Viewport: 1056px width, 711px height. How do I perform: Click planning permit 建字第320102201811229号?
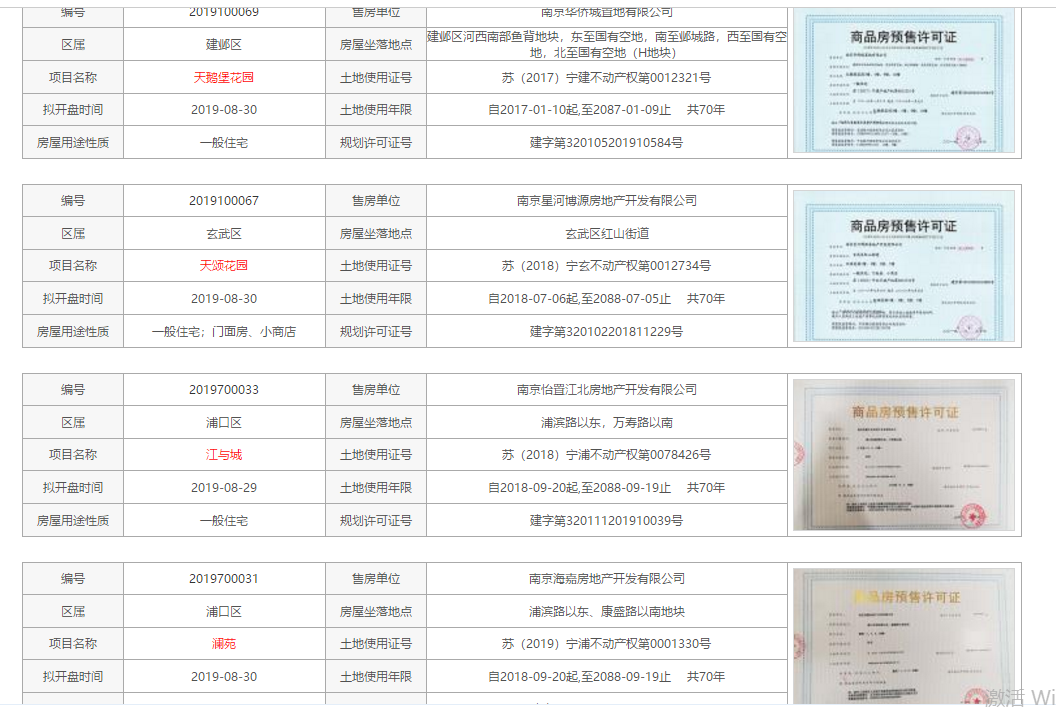point(606,332)
